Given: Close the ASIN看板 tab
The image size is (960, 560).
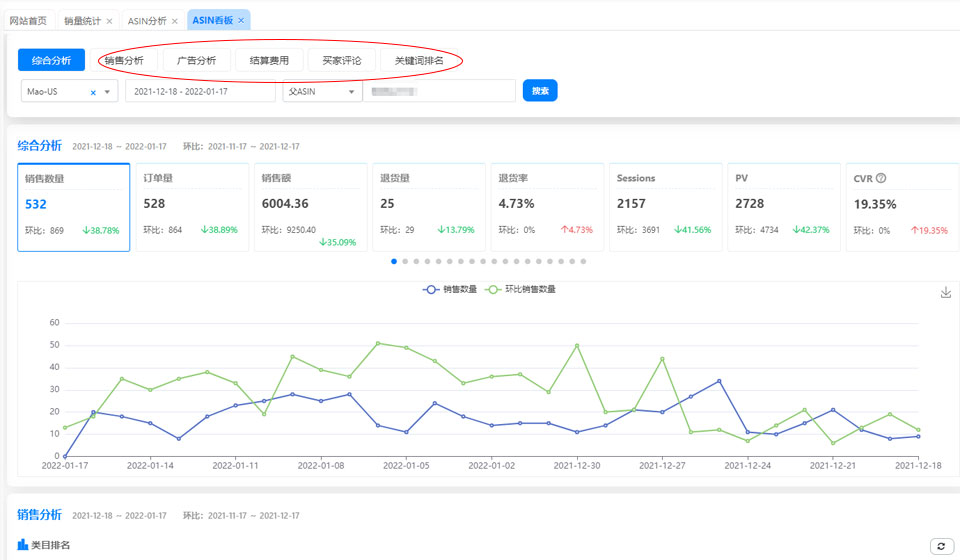Looking at the screenshot, I should point(241,20).
